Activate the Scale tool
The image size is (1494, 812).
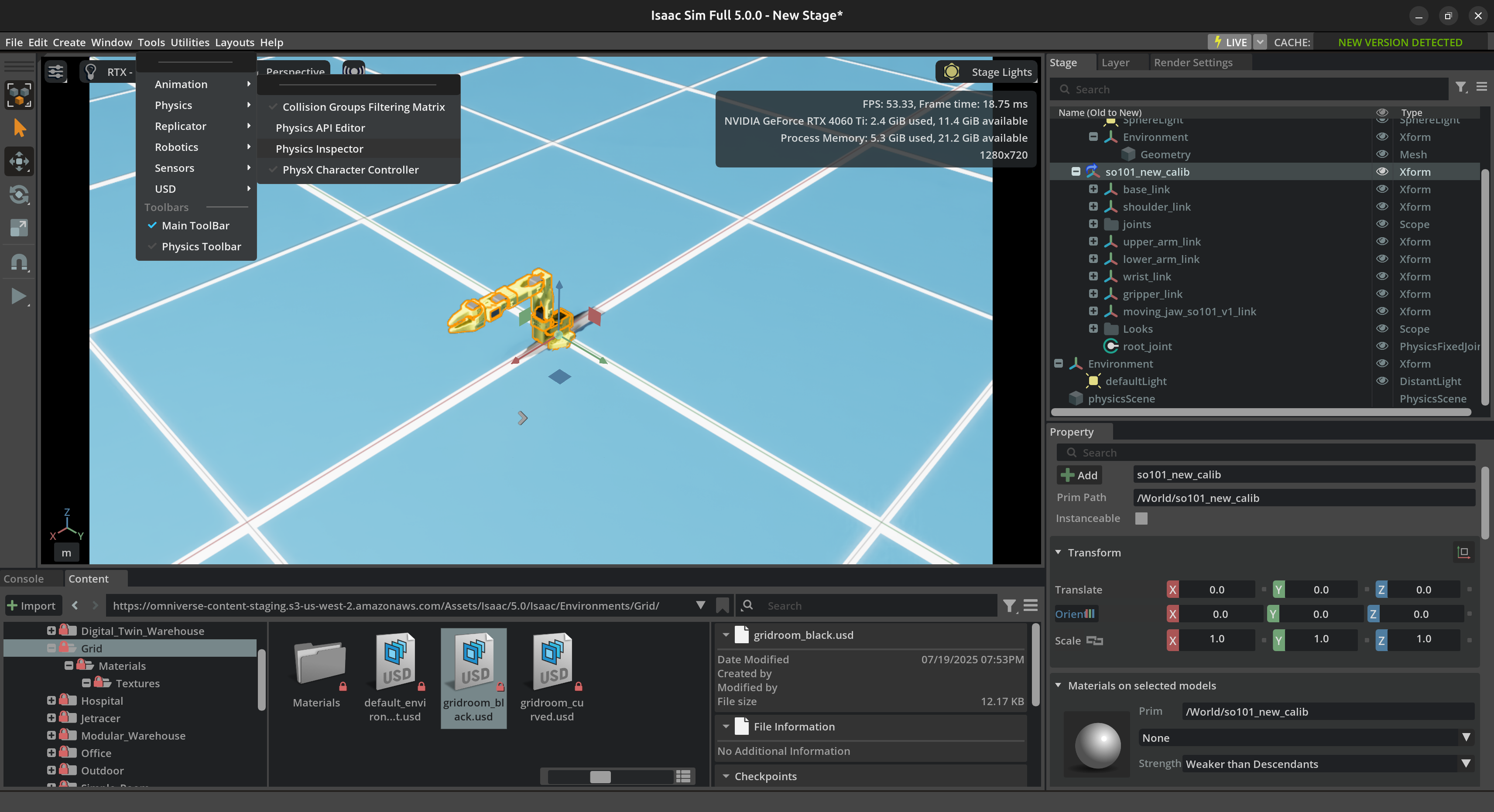click(19, 229)
